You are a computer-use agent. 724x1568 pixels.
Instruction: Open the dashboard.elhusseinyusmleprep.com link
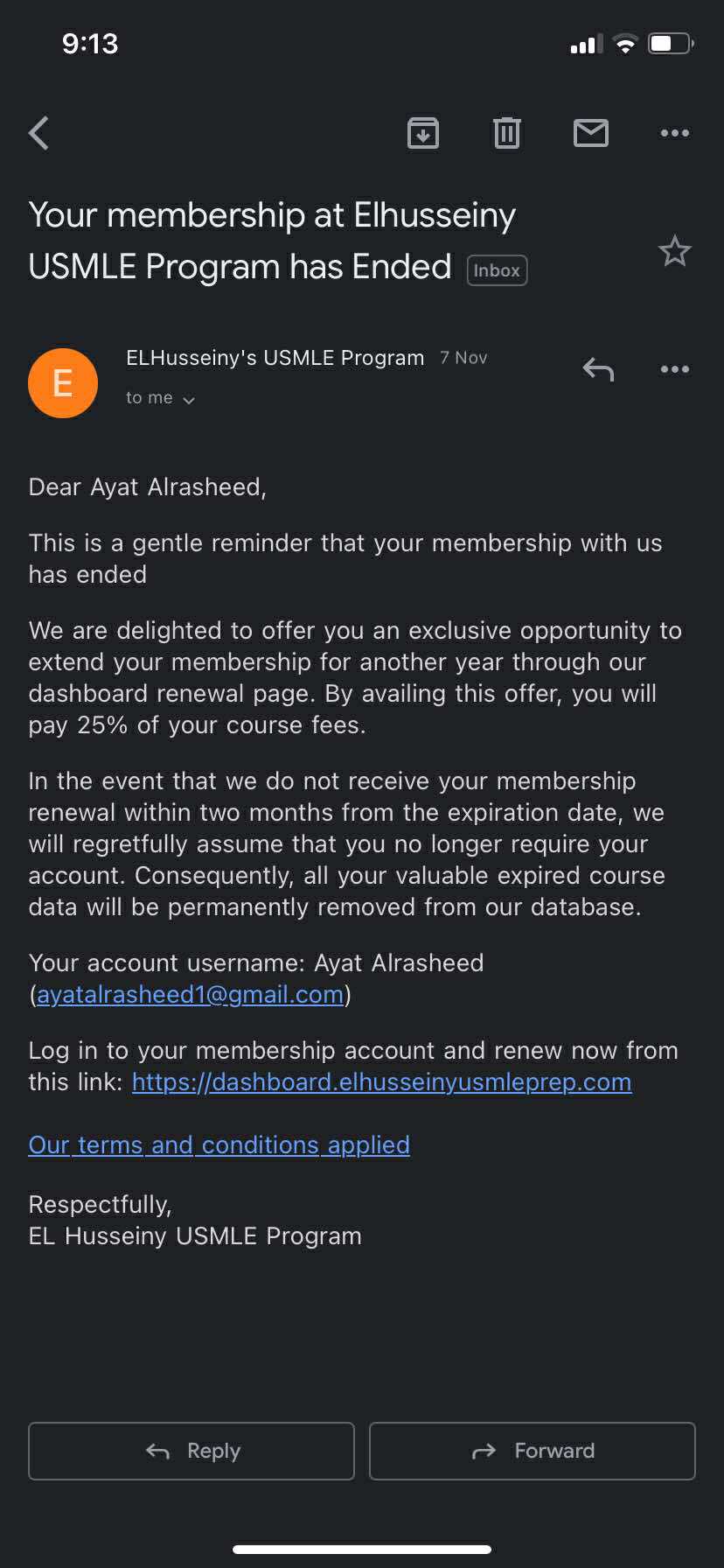point(381,1082)
